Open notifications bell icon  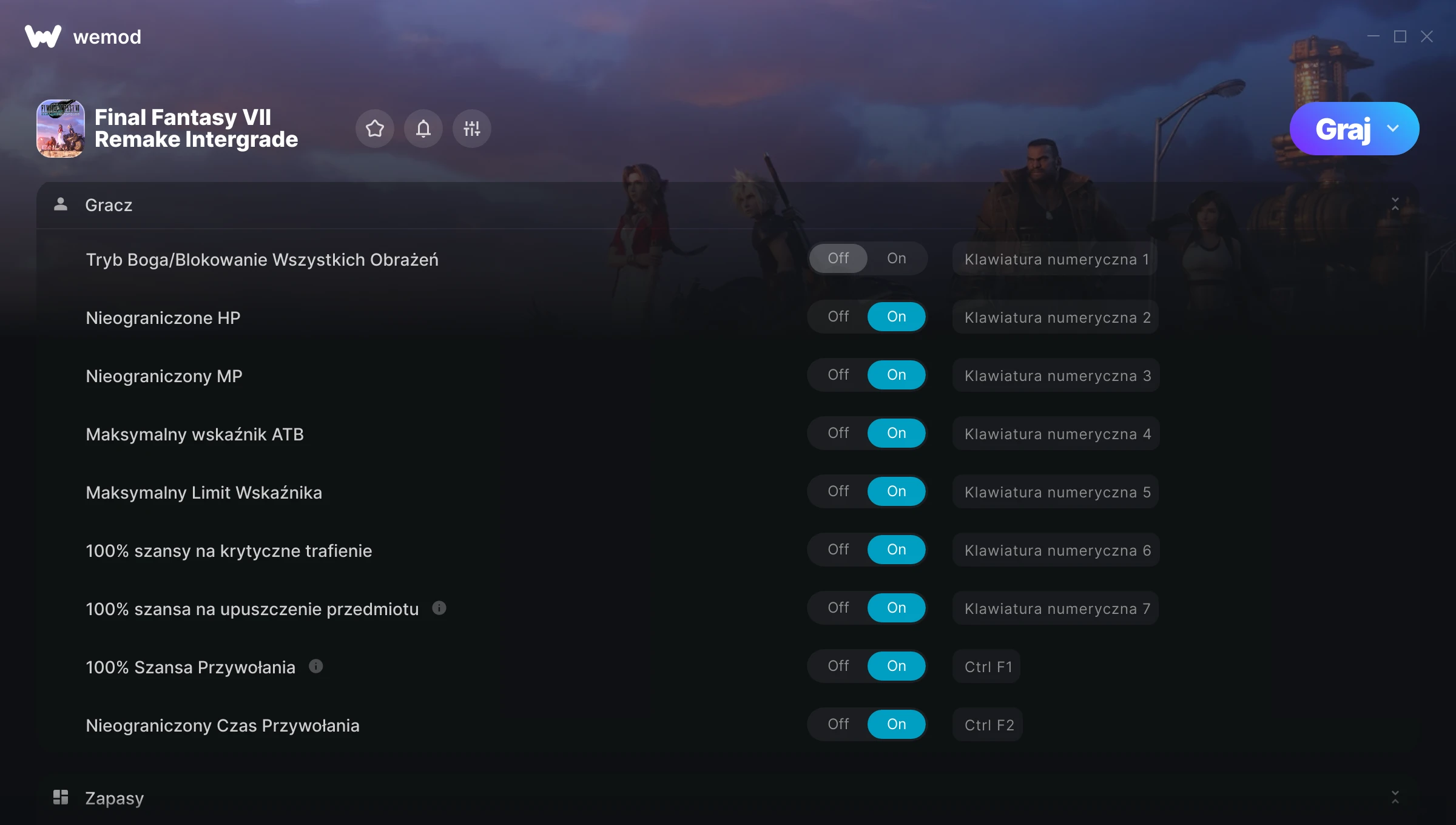[x=423, y=129]
